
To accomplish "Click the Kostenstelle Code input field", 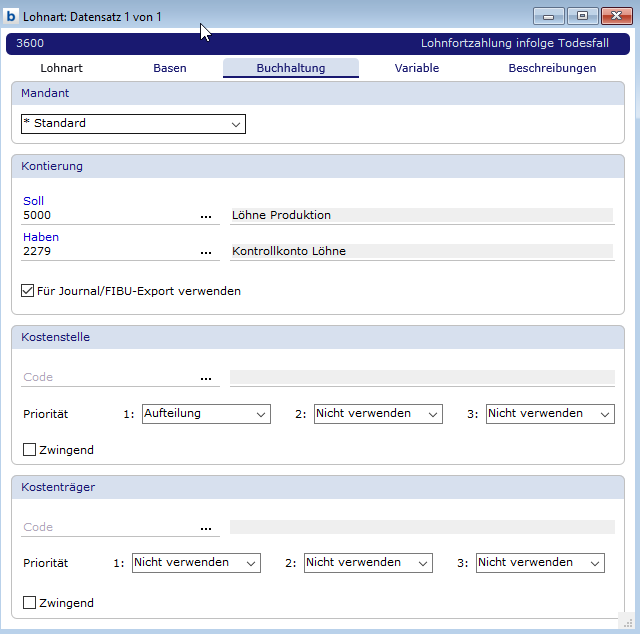I will pos(105,378).
